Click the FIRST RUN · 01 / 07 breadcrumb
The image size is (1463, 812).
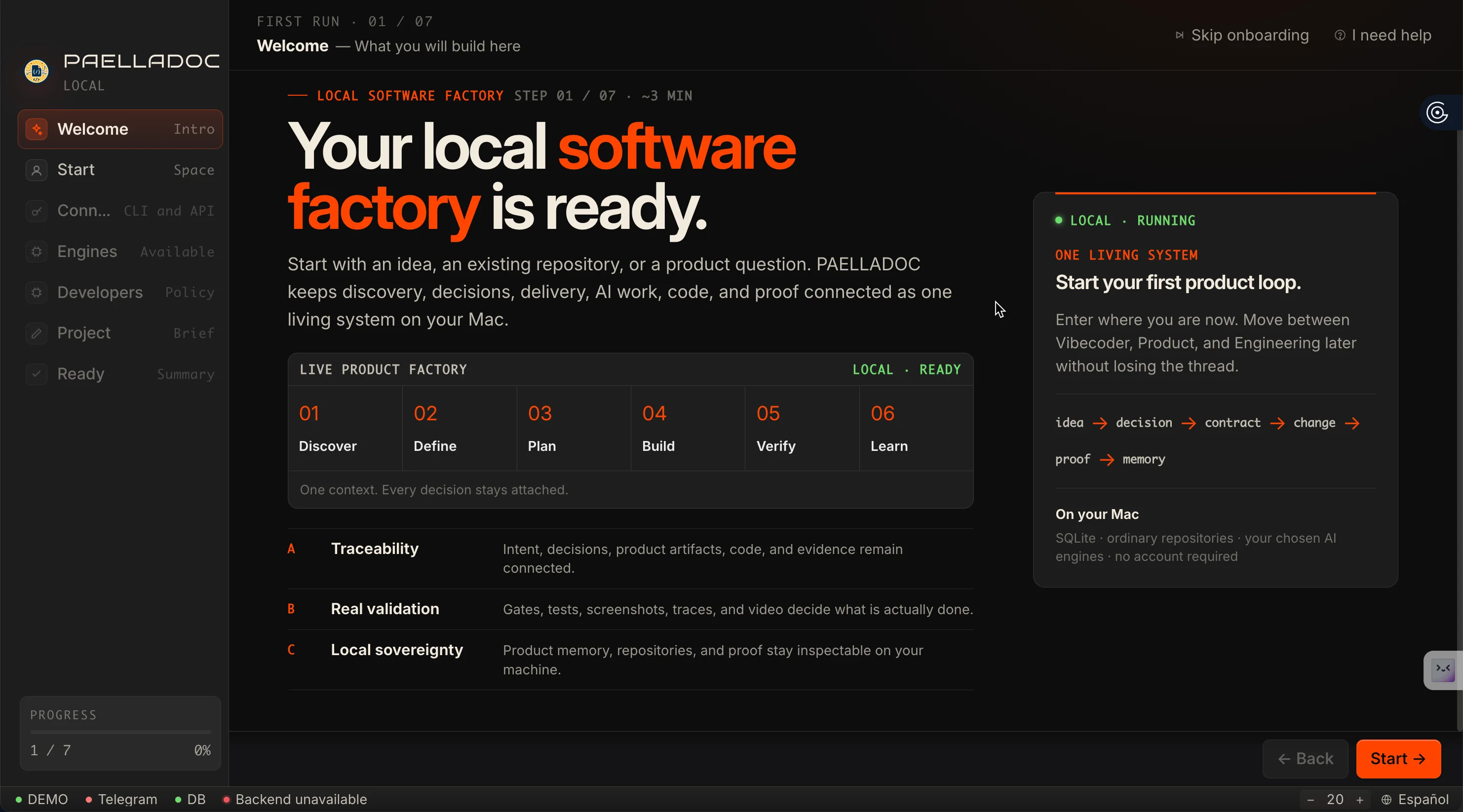pos(345,22)
